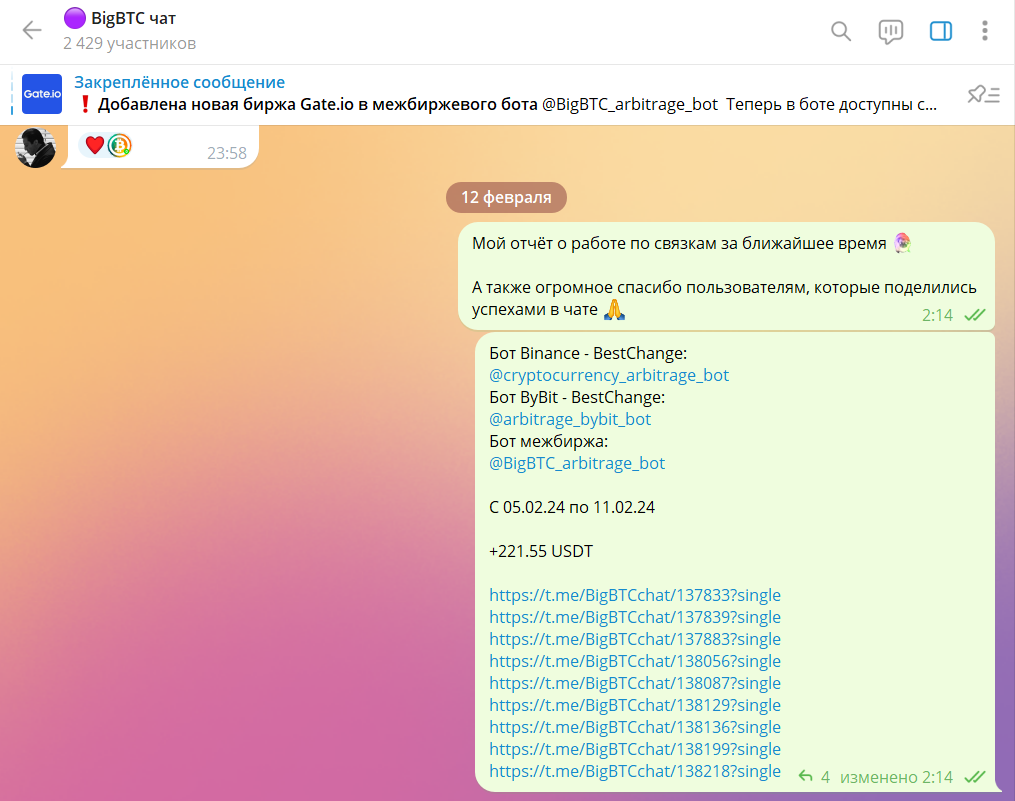Open link BigBTCchat/138056
Image resolution: width=1015 pixels, height=801 pixels.
tap(635, 661)
